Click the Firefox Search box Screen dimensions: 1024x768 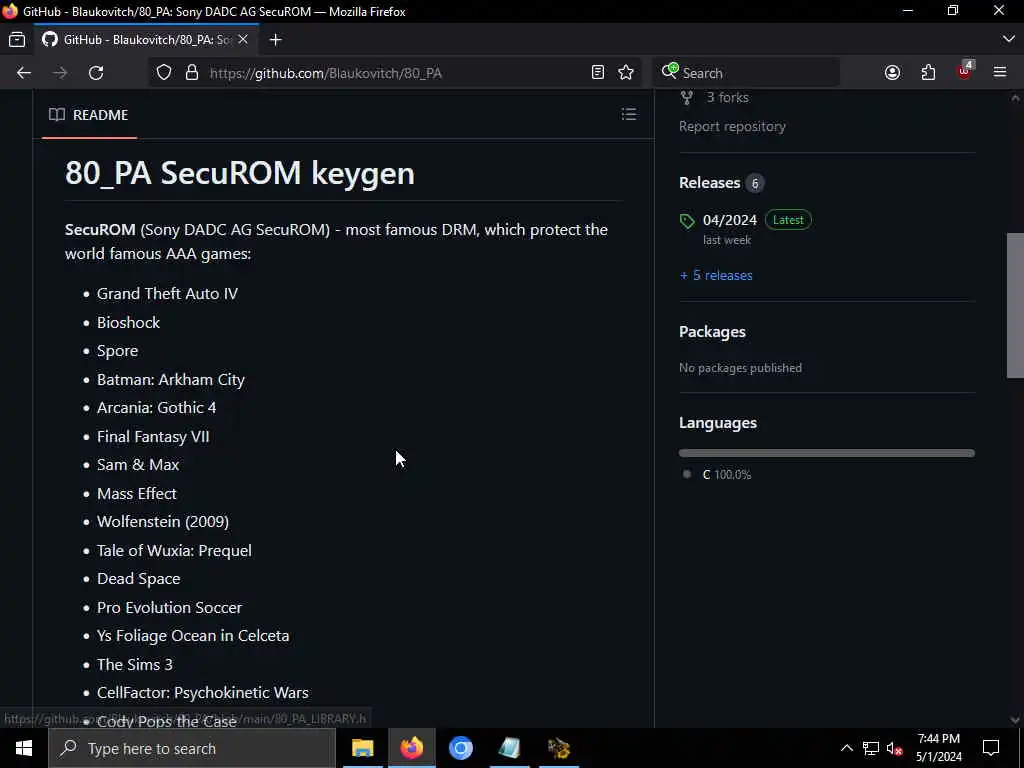pyautogui.click(x=746, y=72)
